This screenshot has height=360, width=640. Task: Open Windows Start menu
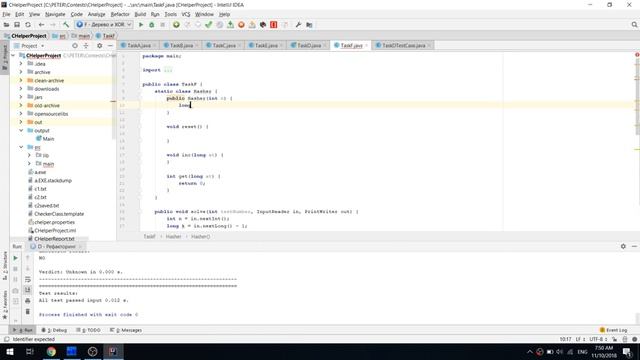(9, 351)
